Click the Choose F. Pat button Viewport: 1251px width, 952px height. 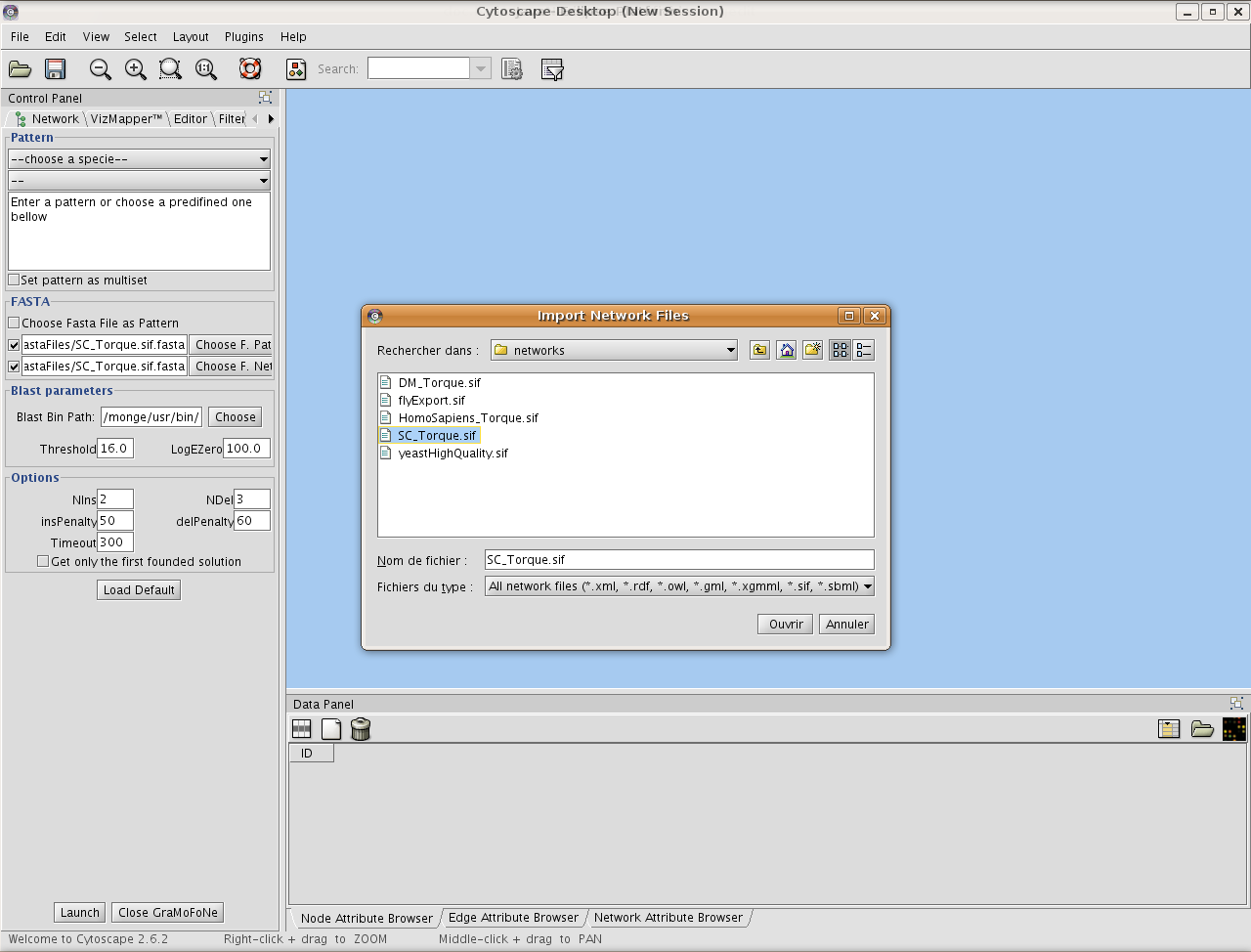point(231,345)
